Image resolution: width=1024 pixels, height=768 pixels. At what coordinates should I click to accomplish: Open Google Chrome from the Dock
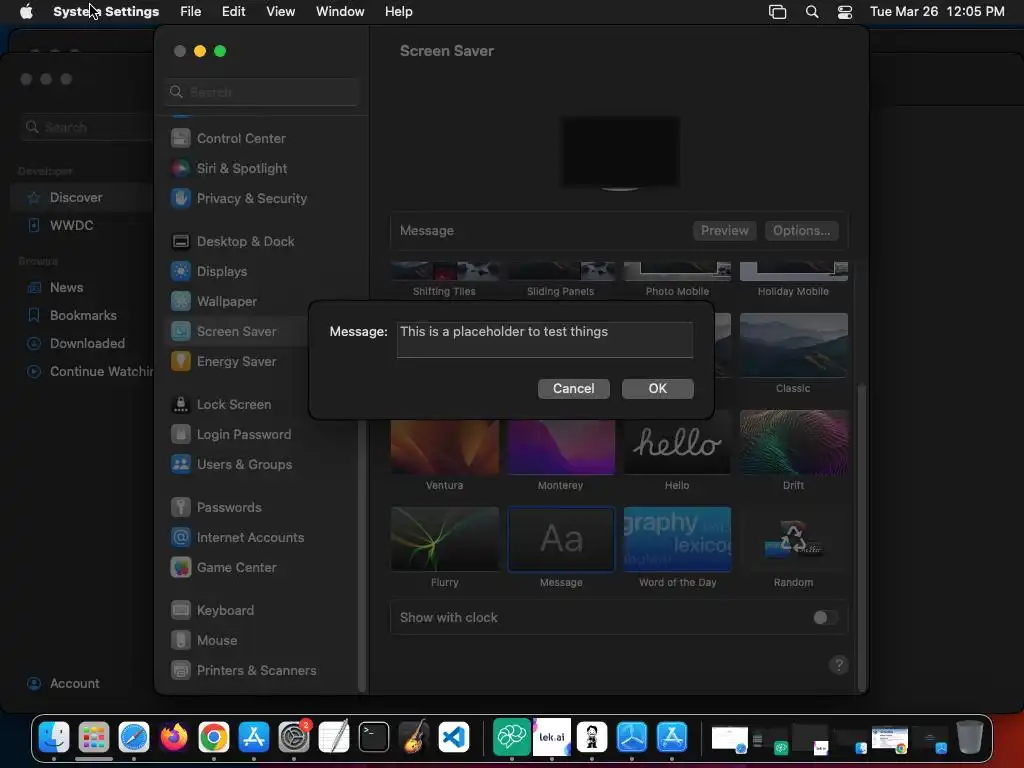tap(214, 737)
